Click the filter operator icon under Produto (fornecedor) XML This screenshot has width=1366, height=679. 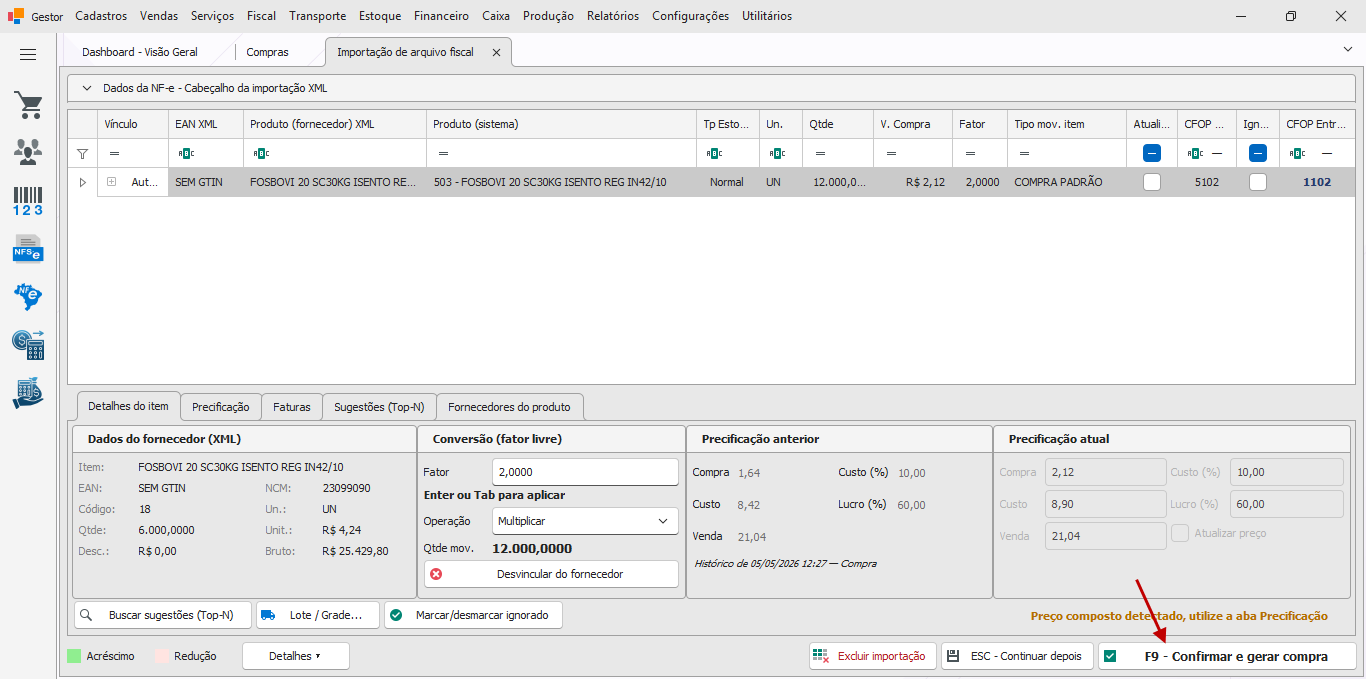(x=261, y=153)
